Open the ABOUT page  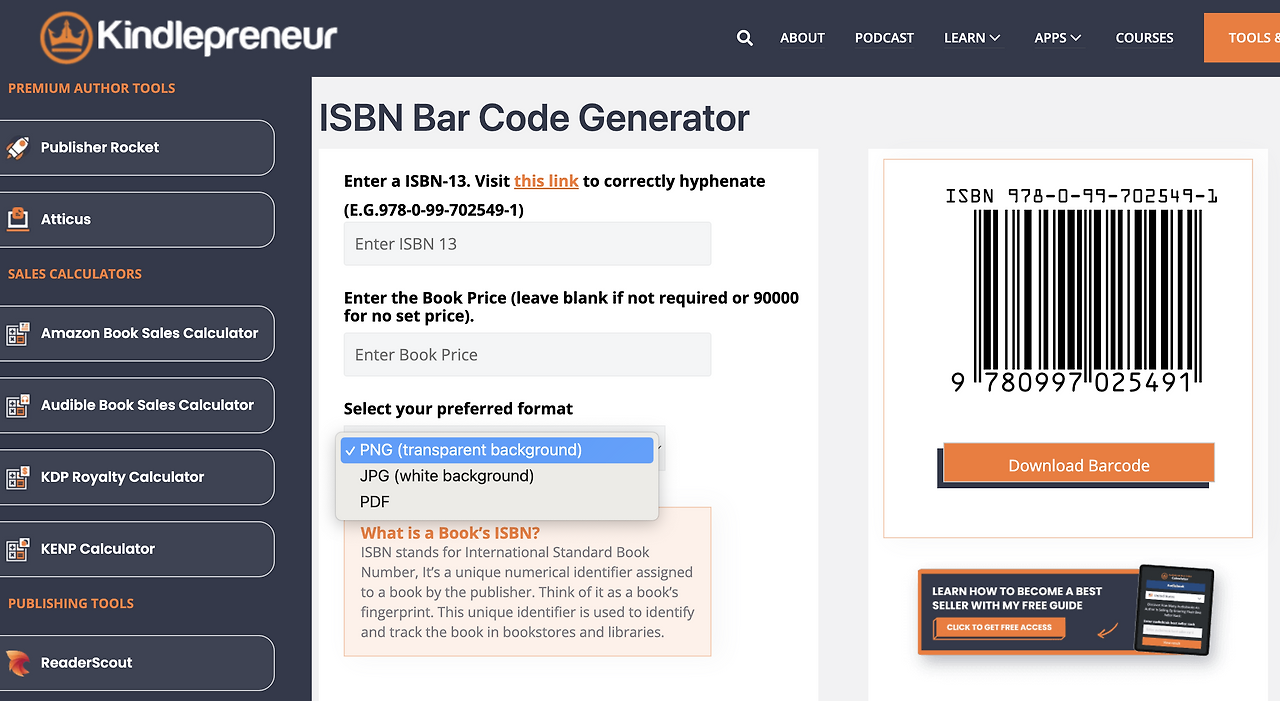tap(802, 38)
